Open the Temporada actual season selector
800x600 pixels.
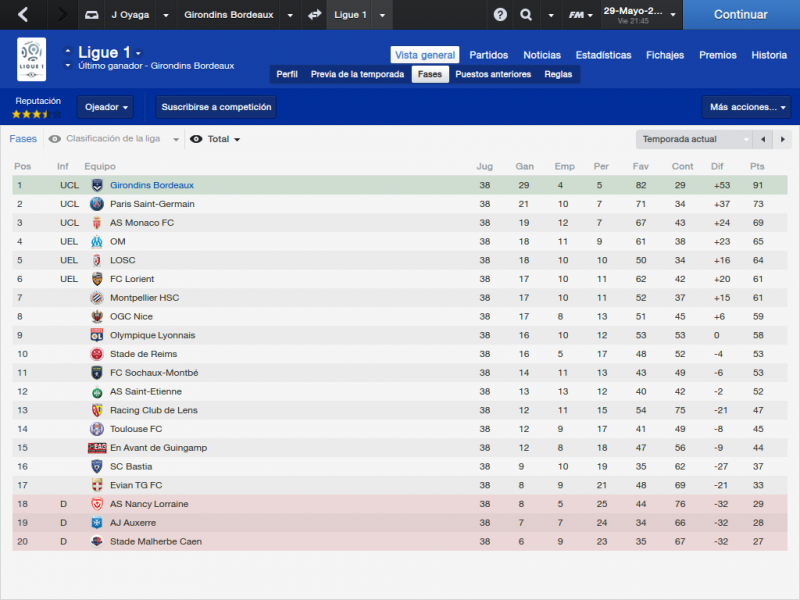click(x=694, y=139)
